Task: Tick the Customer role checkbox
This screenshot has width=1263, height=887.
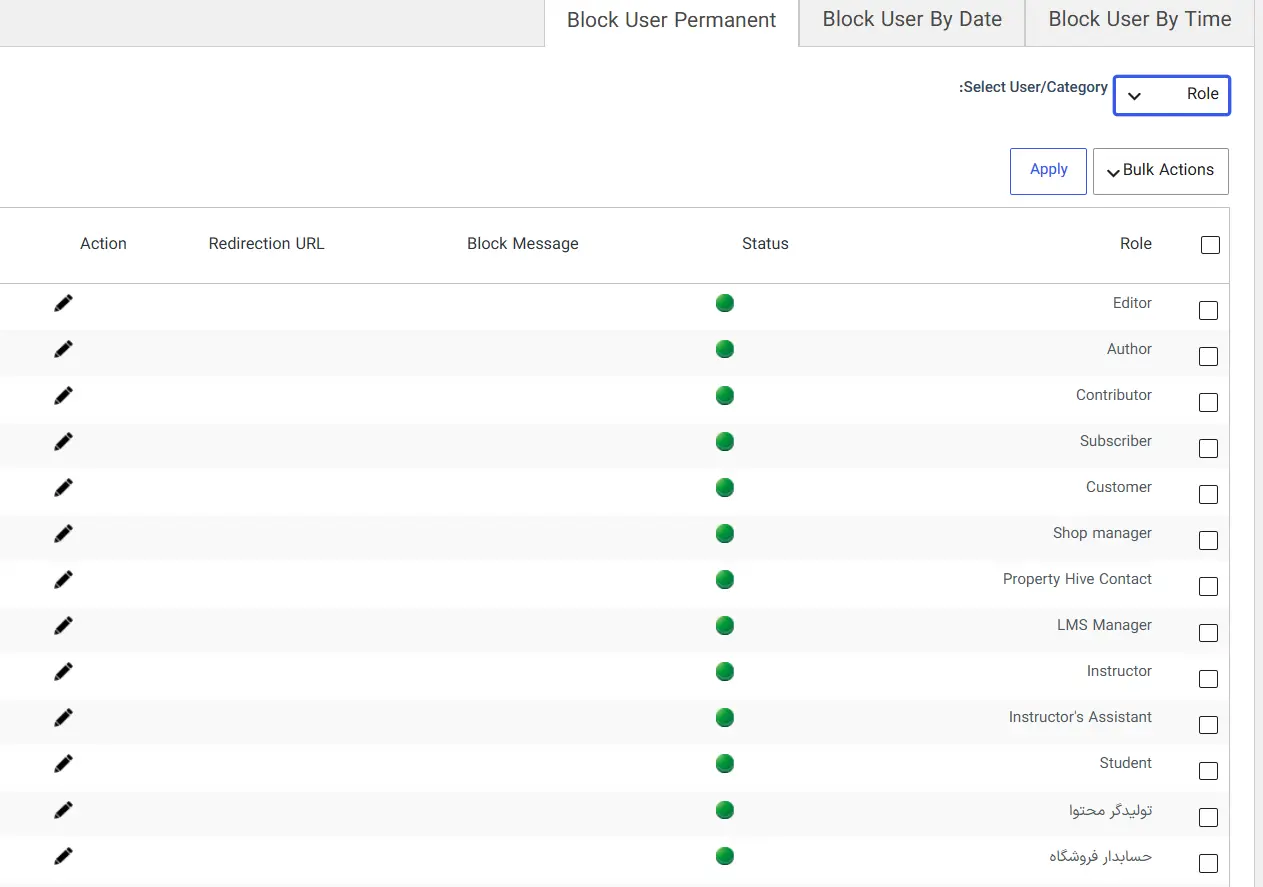Action: click(x=1208, y=494)
